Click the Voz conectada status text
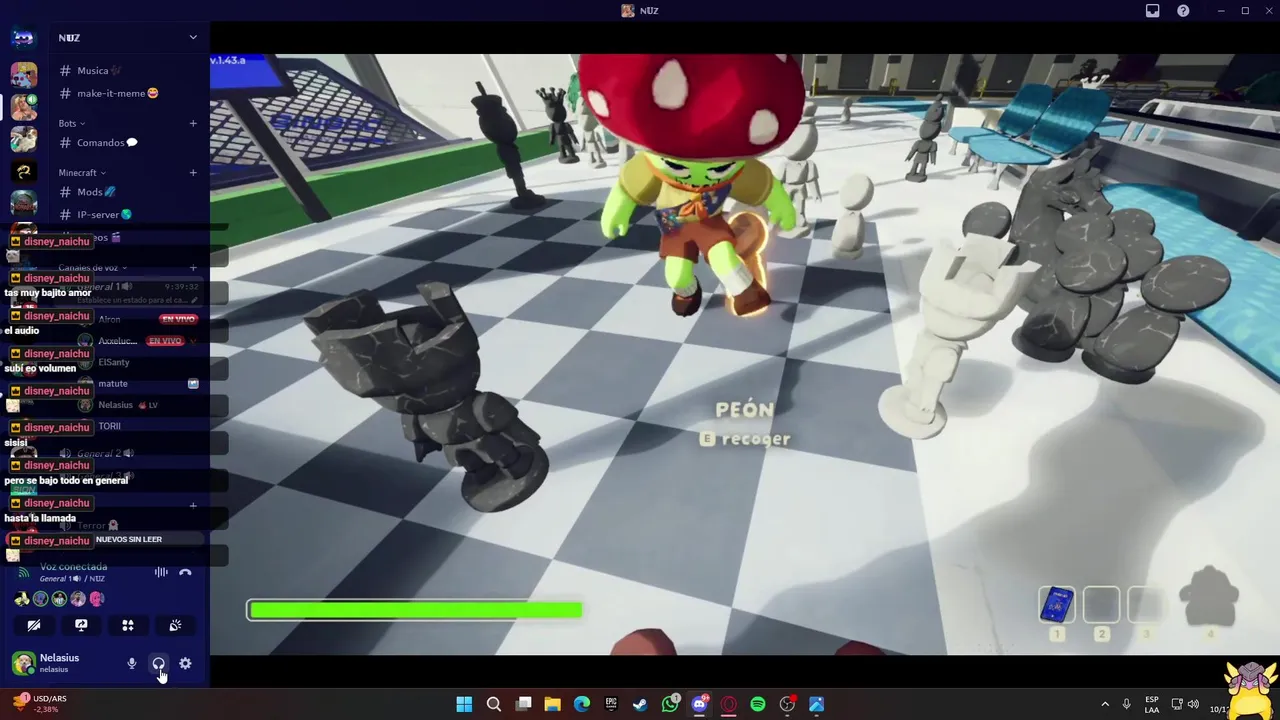 (73, 567)
